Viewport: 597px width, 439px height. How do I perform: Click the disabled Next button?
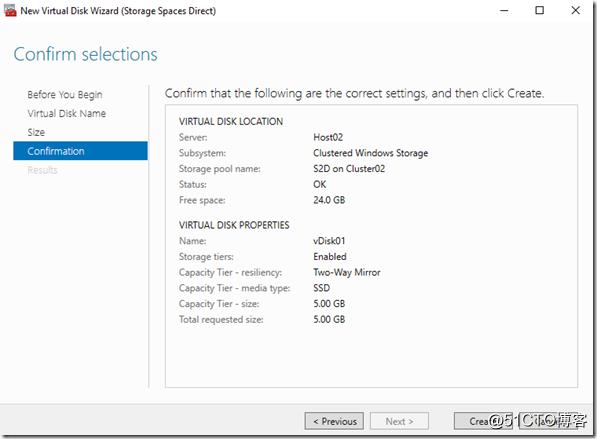tap(399, 421)
